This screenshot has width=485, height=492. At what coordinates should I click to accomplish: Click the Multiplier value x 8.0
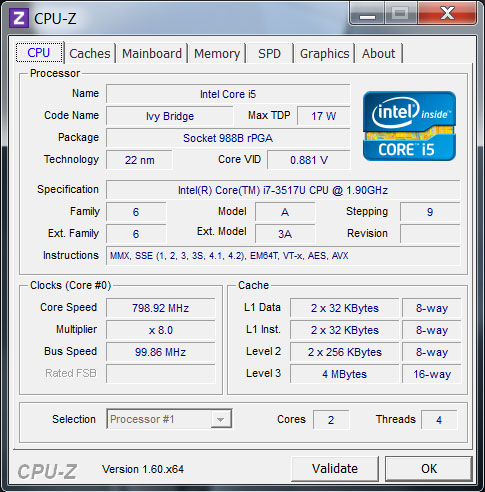tap(160, 330)
